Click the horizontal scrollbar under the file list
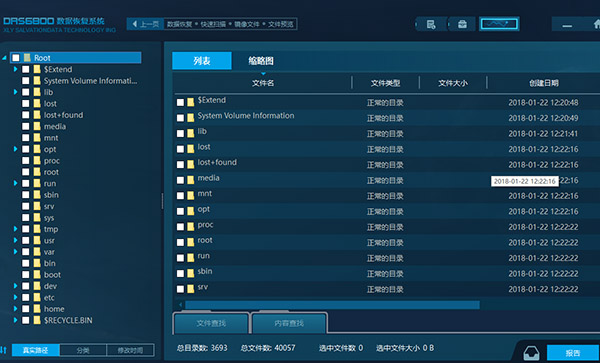The width and height of the screenshot is (600, 363). point(332,305)
